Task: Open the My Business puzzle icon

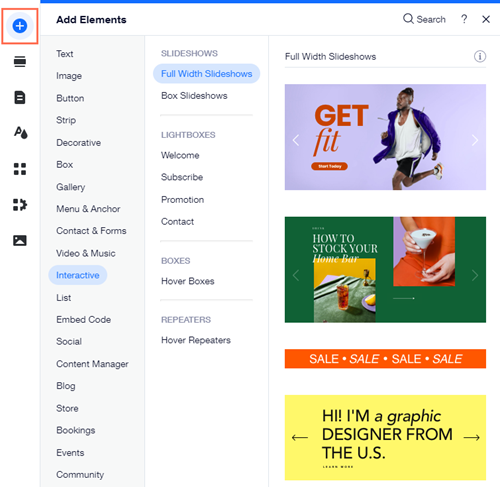Action: pyautogui.click(x=20, y=205)
